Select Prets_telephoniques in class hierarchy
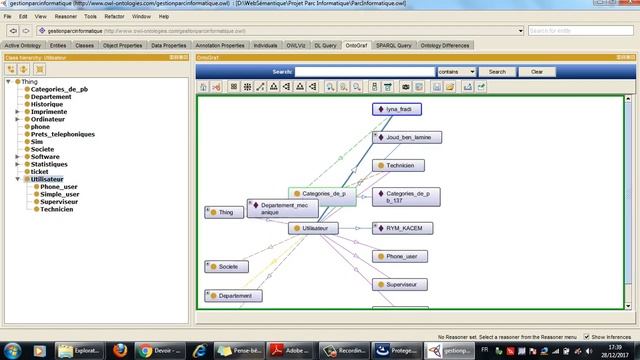The image size is (640, 360). [x=63, y=134]
